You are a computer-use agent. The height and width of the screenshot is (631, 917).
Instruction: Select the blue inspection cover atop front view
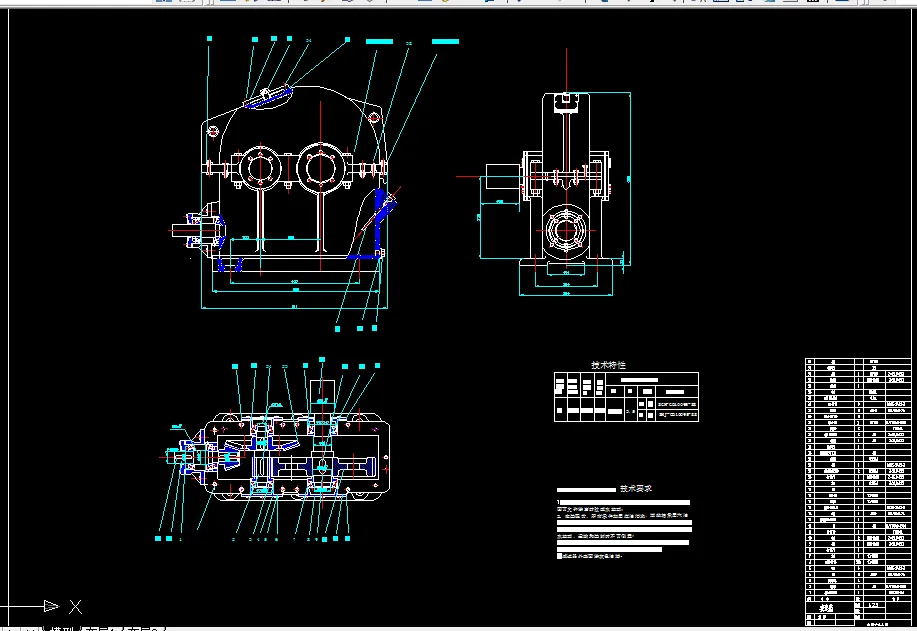(268, 98)
